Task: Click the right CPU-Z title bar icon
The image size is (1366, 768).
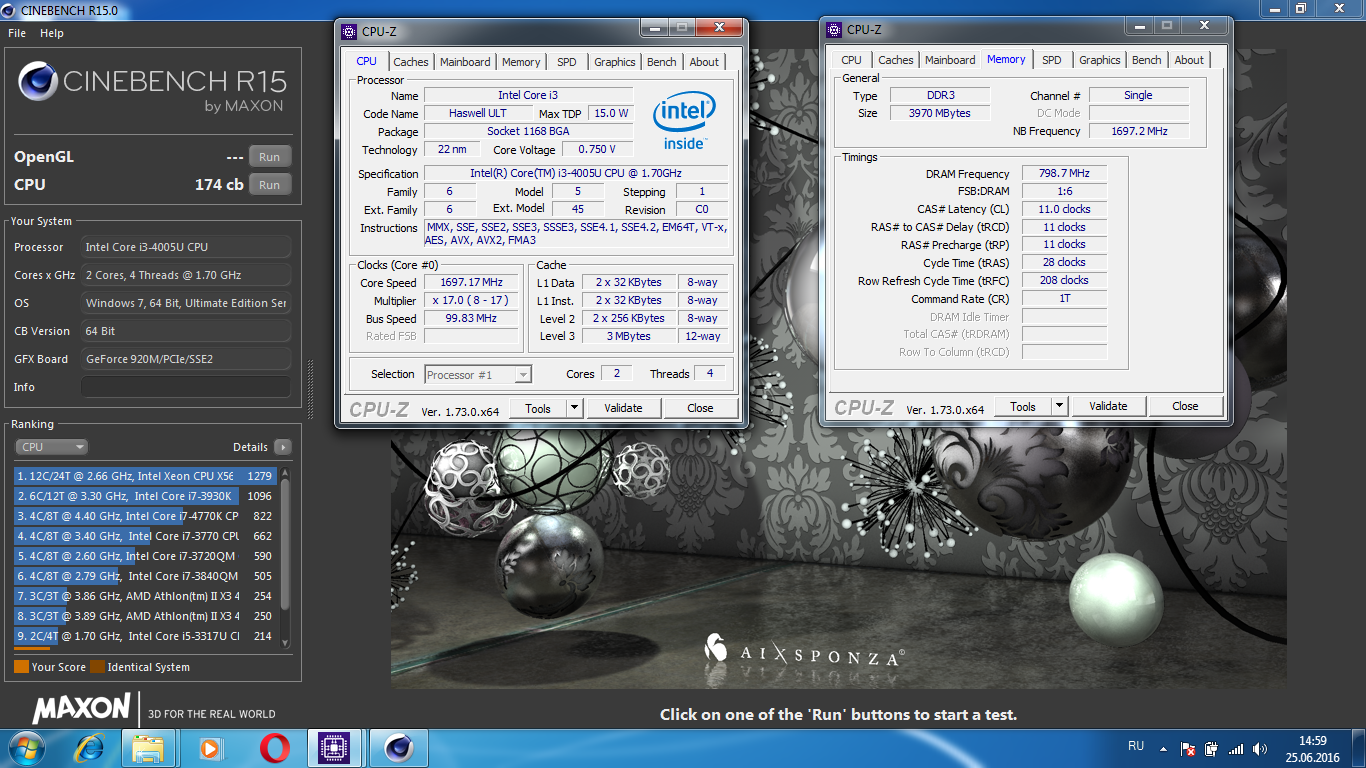Action: coord(833,29)
